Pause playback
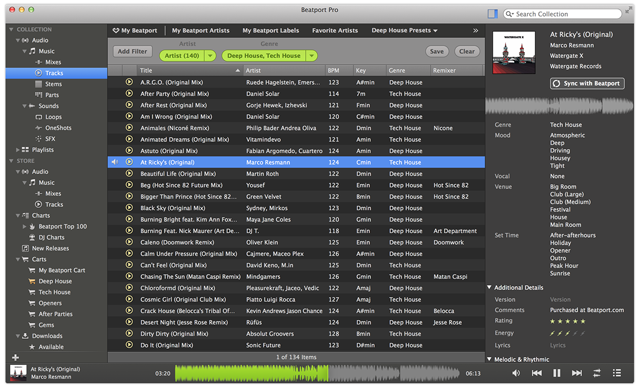 click(556, 373)
